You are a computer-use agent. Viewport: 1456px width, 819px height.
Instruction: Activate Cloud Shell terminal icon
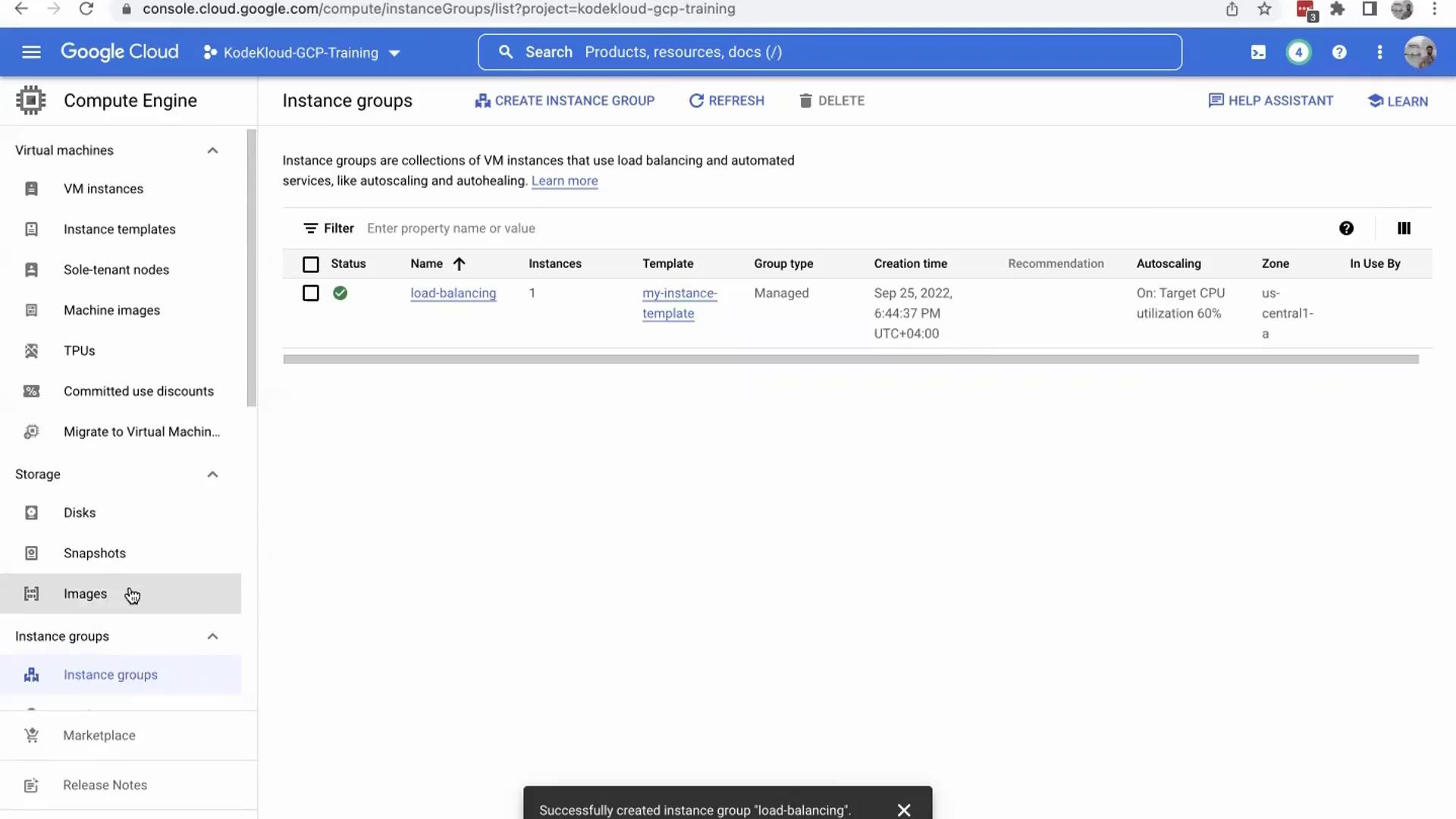1258,52
